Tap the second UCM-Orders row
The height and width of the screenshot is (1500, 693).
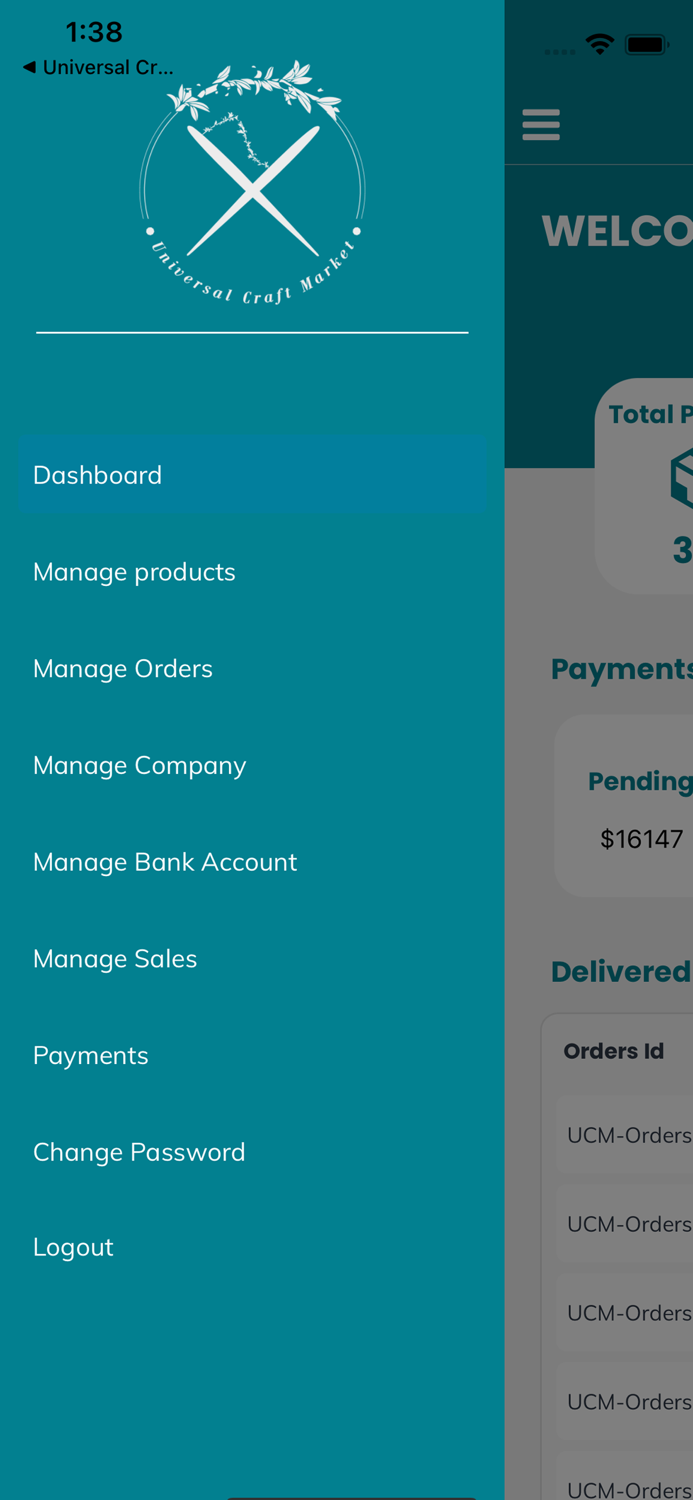[629, 1224]
